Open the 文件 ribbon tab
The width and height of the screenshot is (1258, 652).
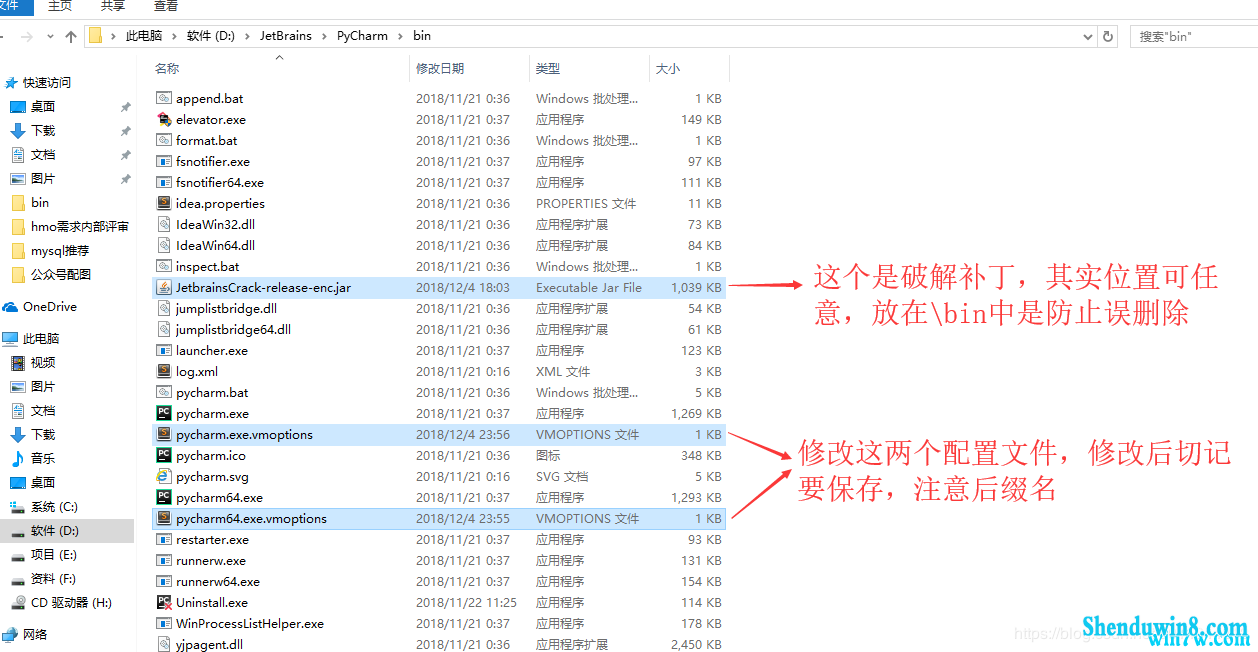point(17,7)
